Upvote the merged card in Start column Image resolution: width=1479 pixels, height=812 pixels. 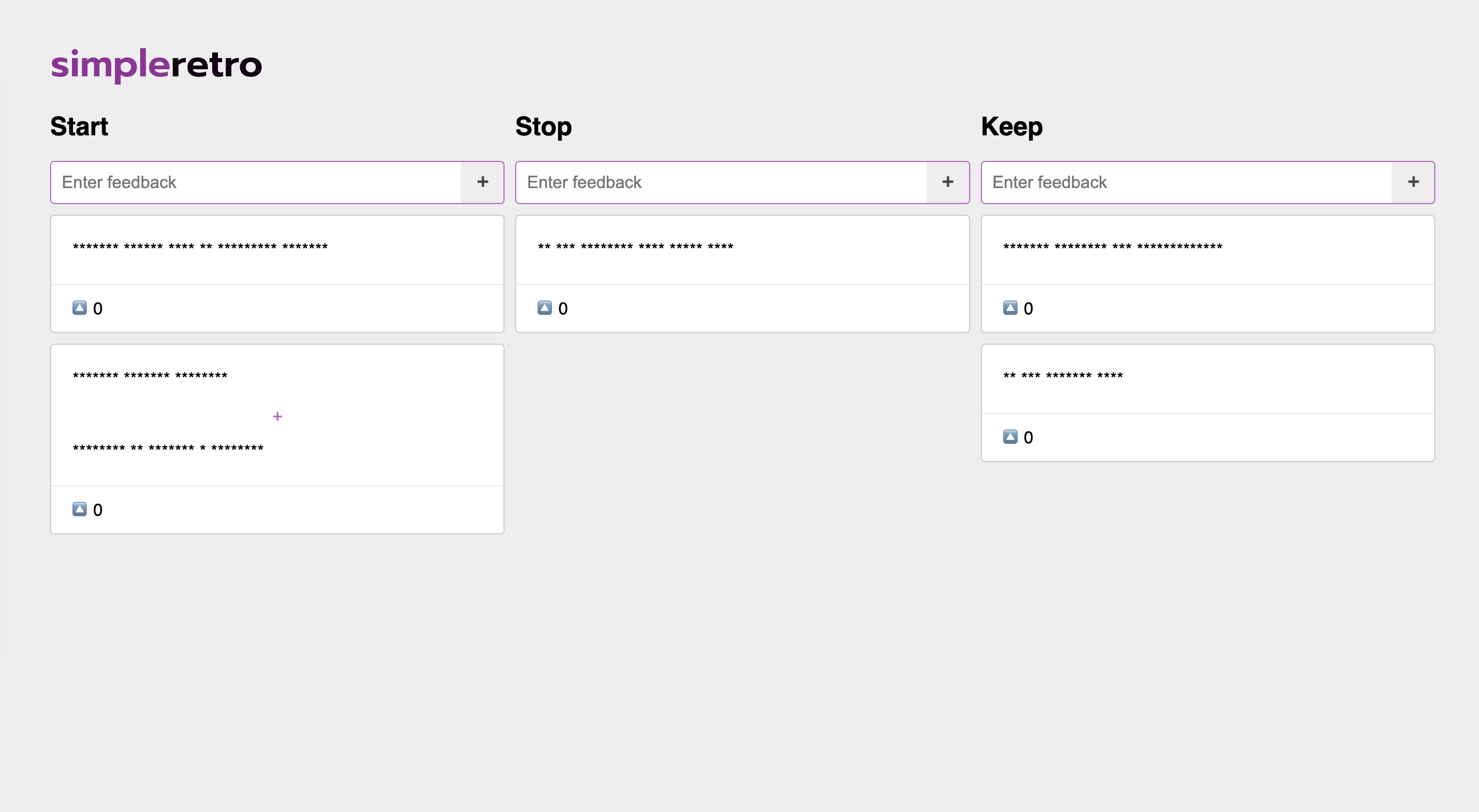pyautogui.click(x=80, y=509)
